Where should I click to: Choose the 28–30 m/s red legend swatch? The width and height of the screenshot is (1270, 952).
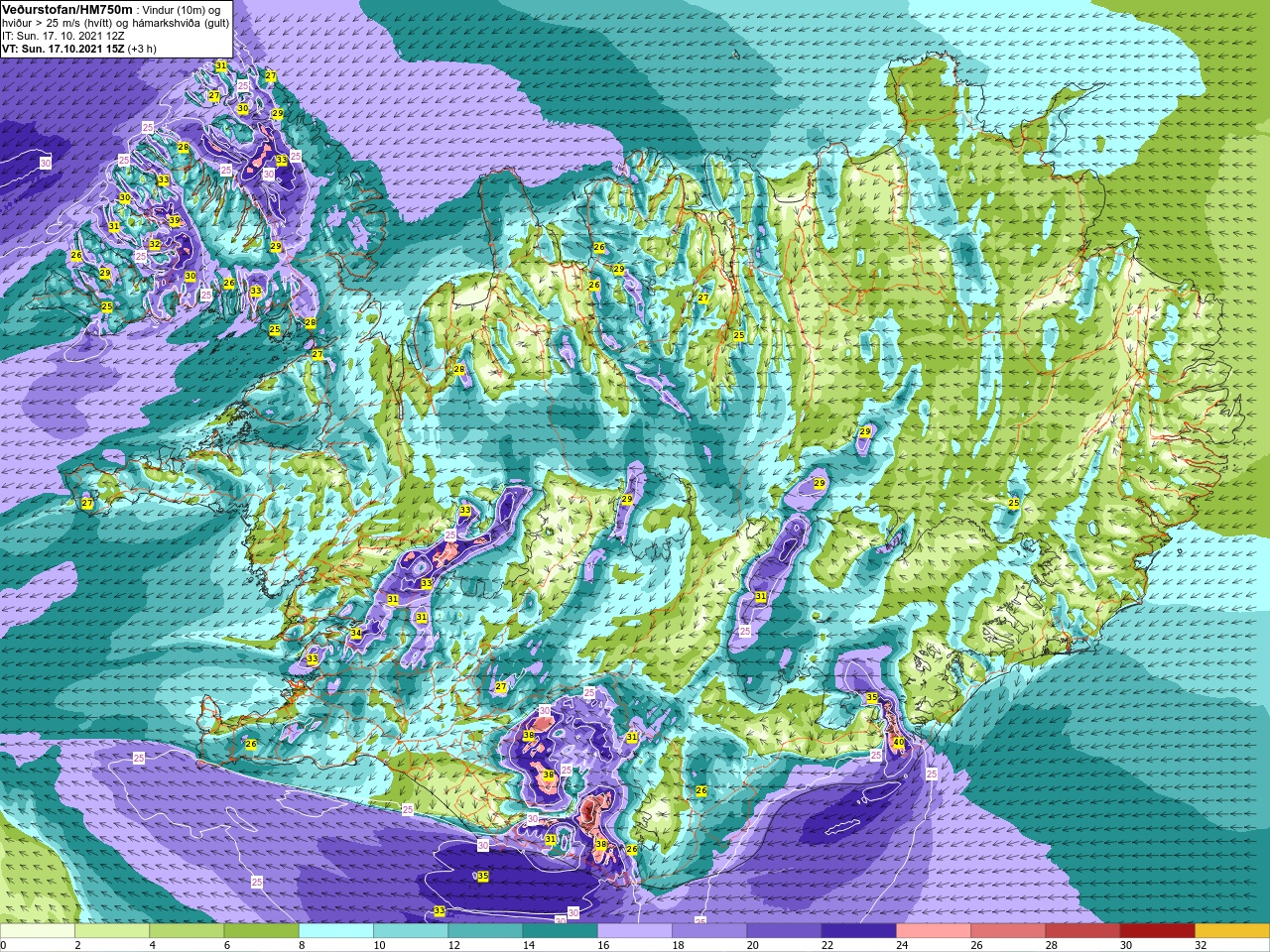pyautogui.click(x=1082, y=931)
